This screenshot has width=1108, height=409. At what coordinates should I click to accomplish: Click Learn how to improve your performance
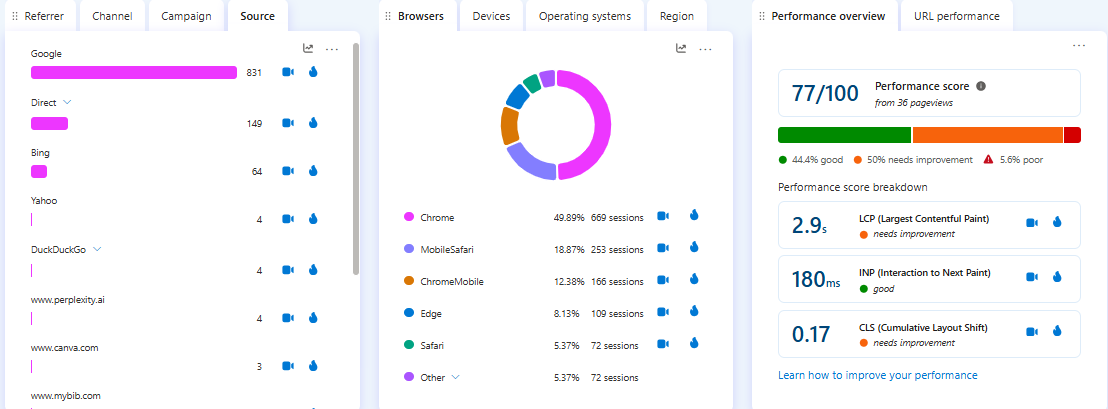click(x=877, y=375)
